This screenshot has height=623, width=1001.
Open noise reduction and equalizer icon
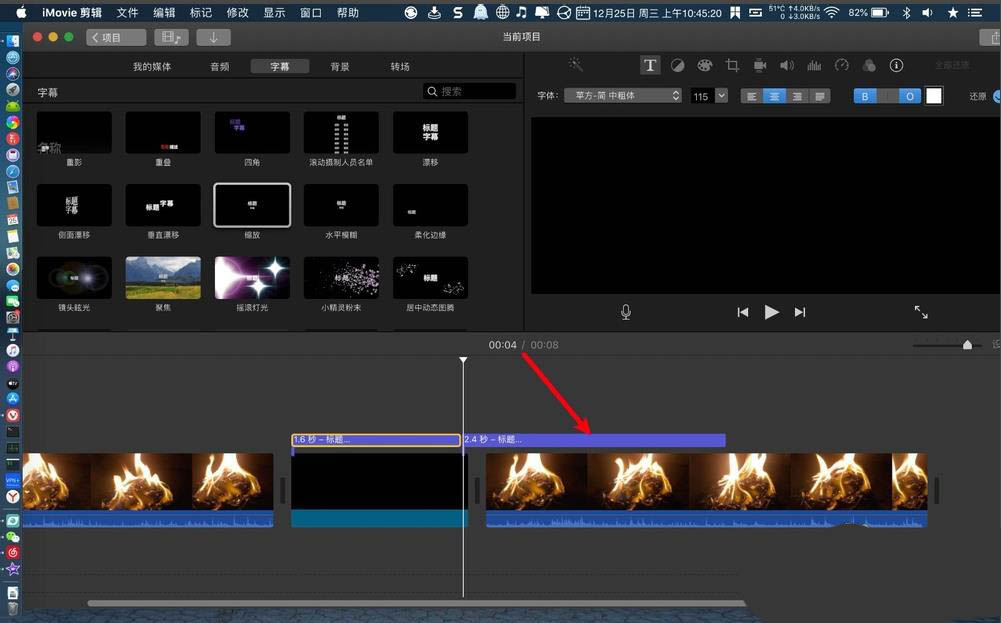click(x=815, y=65)
